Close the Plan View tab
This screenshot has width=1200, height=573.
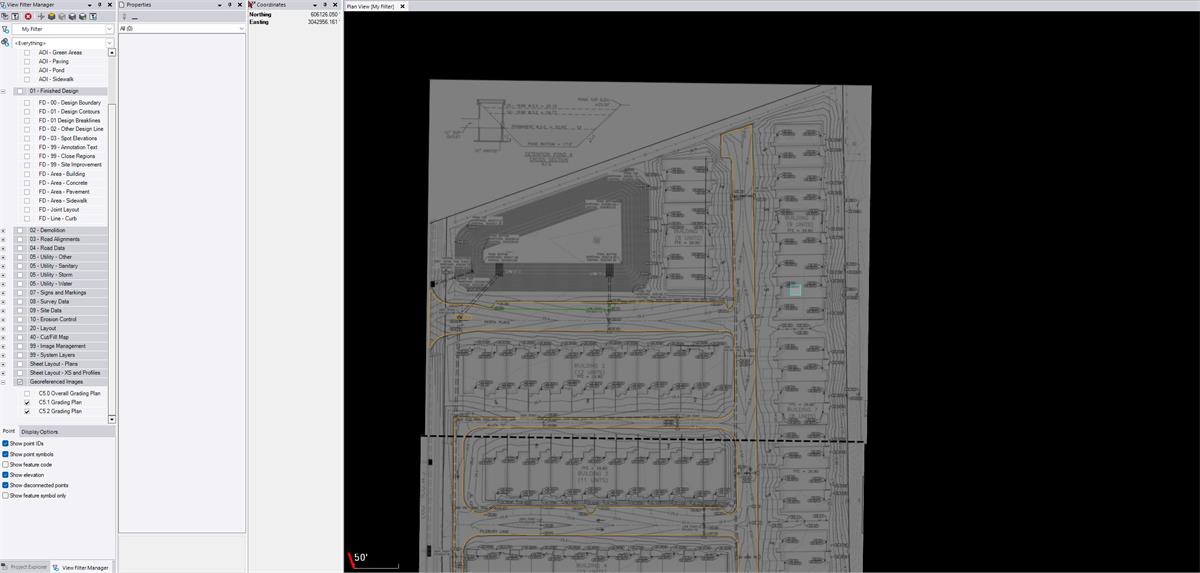(402, 6)
